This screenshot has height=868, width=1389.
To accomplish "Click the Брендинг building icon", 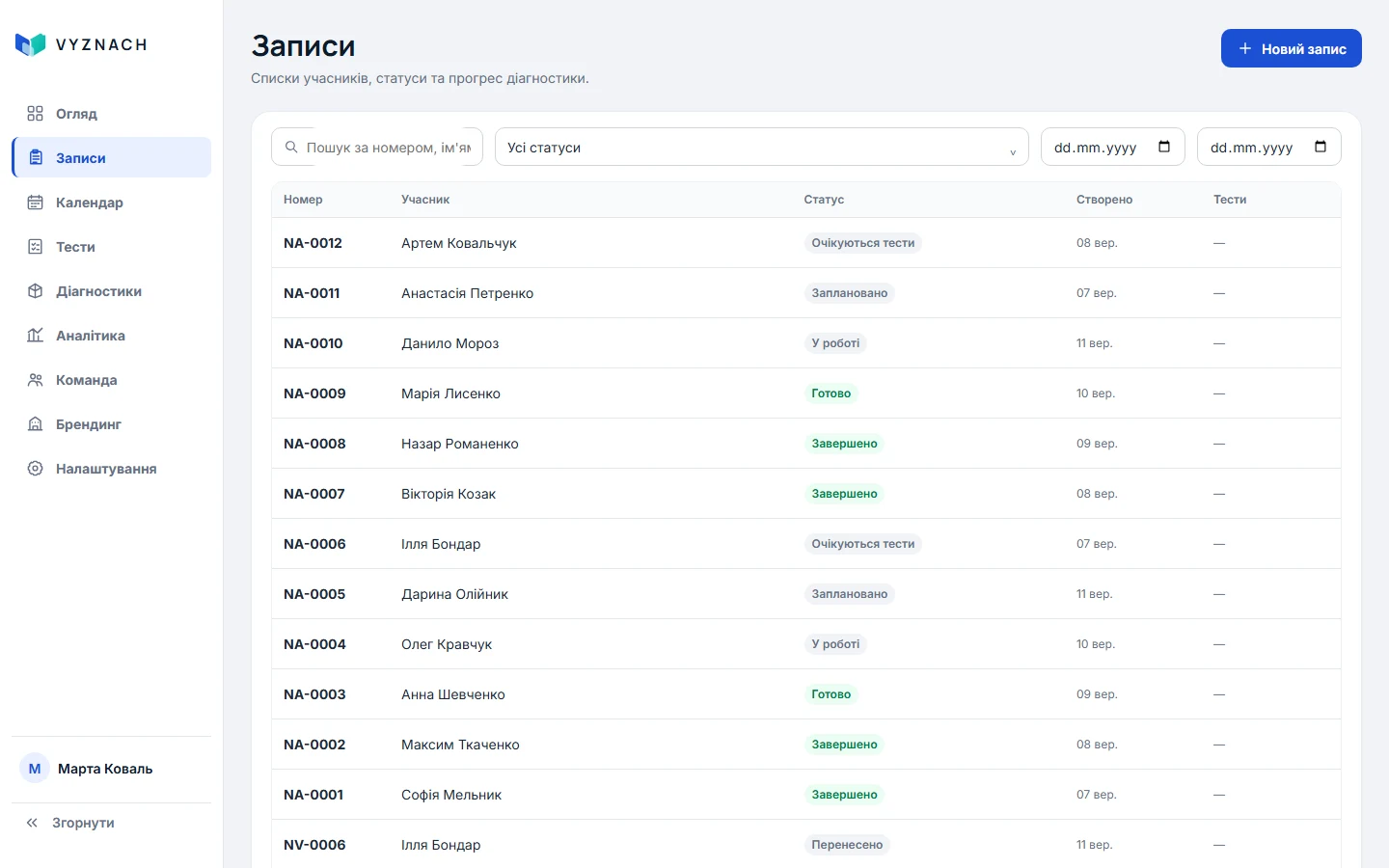I will [x=36, y=424].
